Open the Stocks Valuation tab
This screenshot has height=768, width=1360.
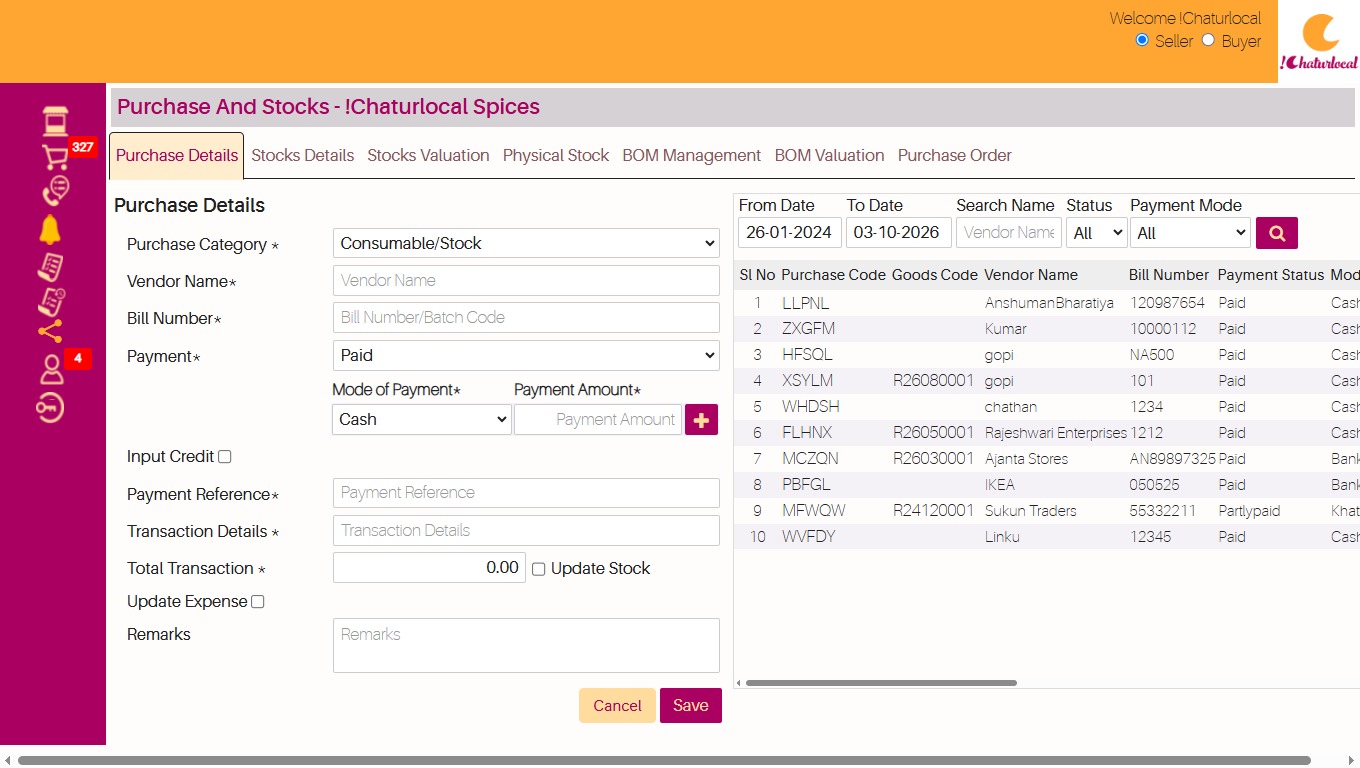click(x=428, y=155)
